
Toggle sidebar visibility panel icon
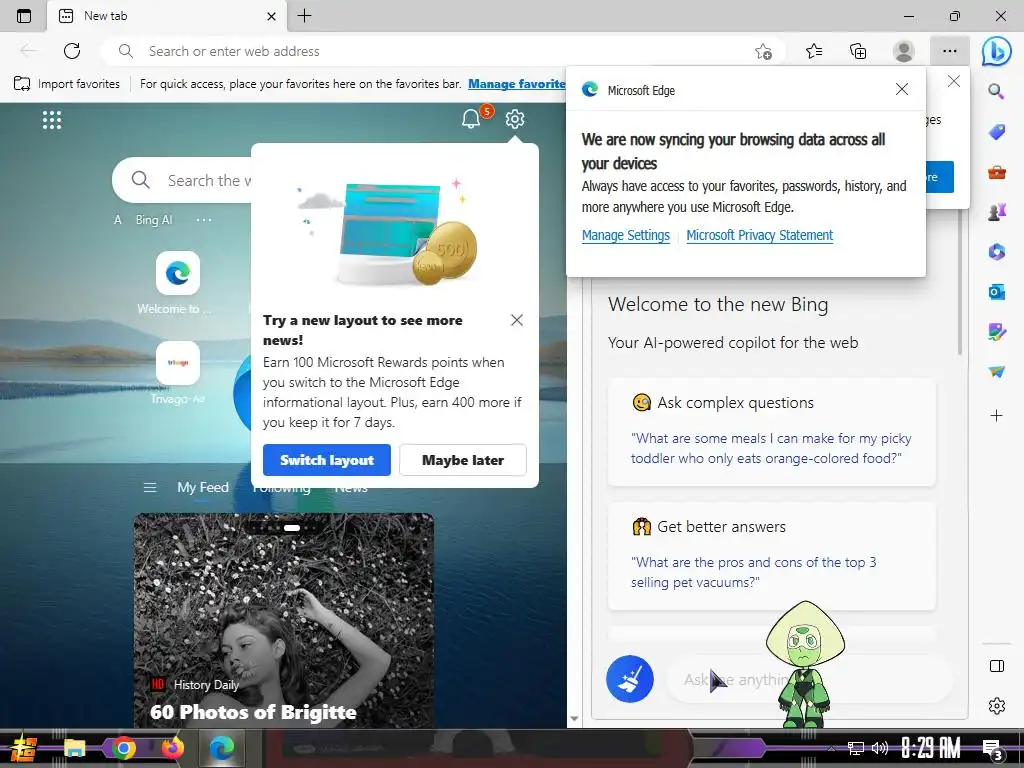pyautogui.click(x=997, y=666)
